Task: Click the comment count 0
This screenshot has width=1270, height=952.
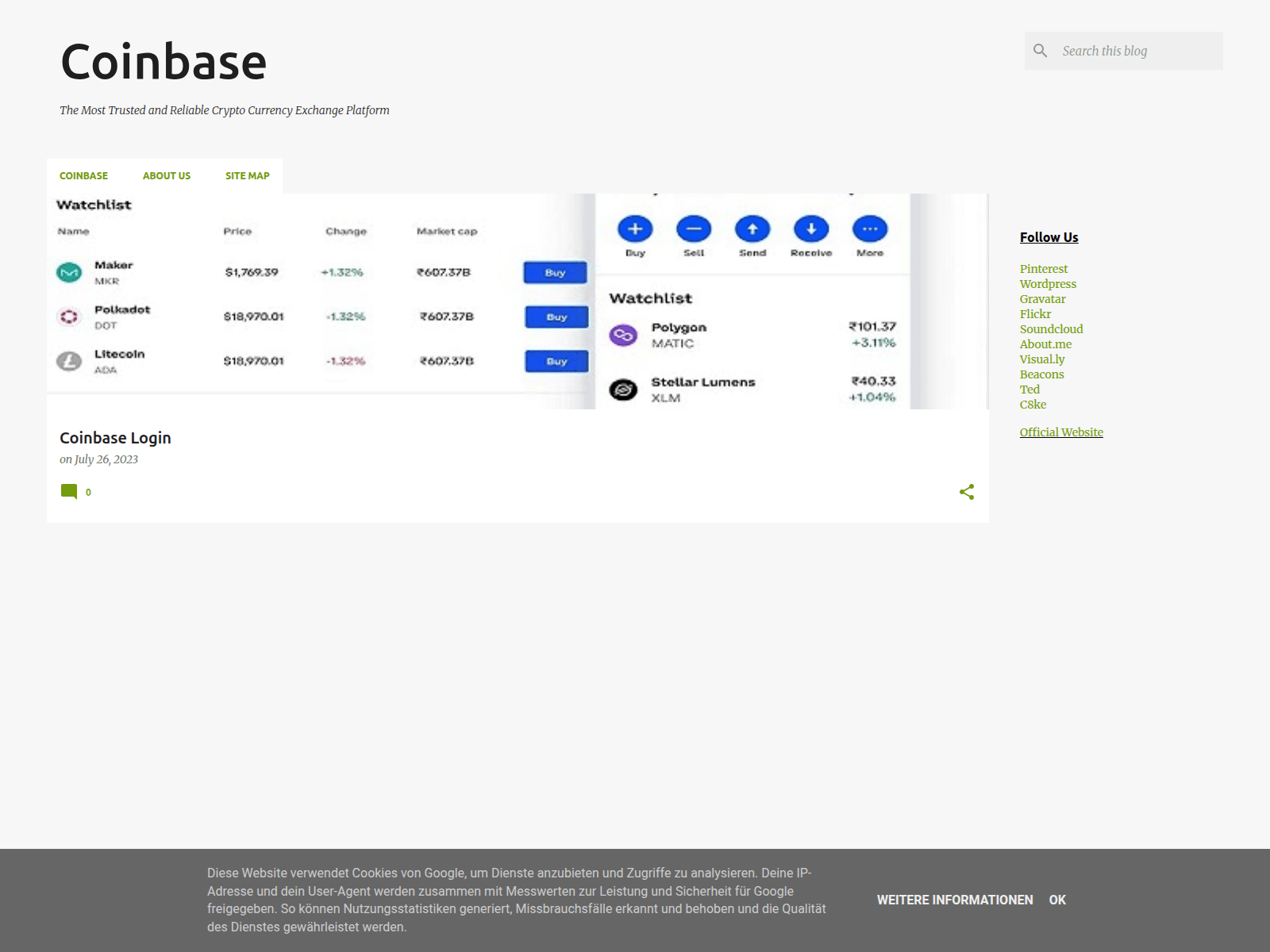Action: 88,493
